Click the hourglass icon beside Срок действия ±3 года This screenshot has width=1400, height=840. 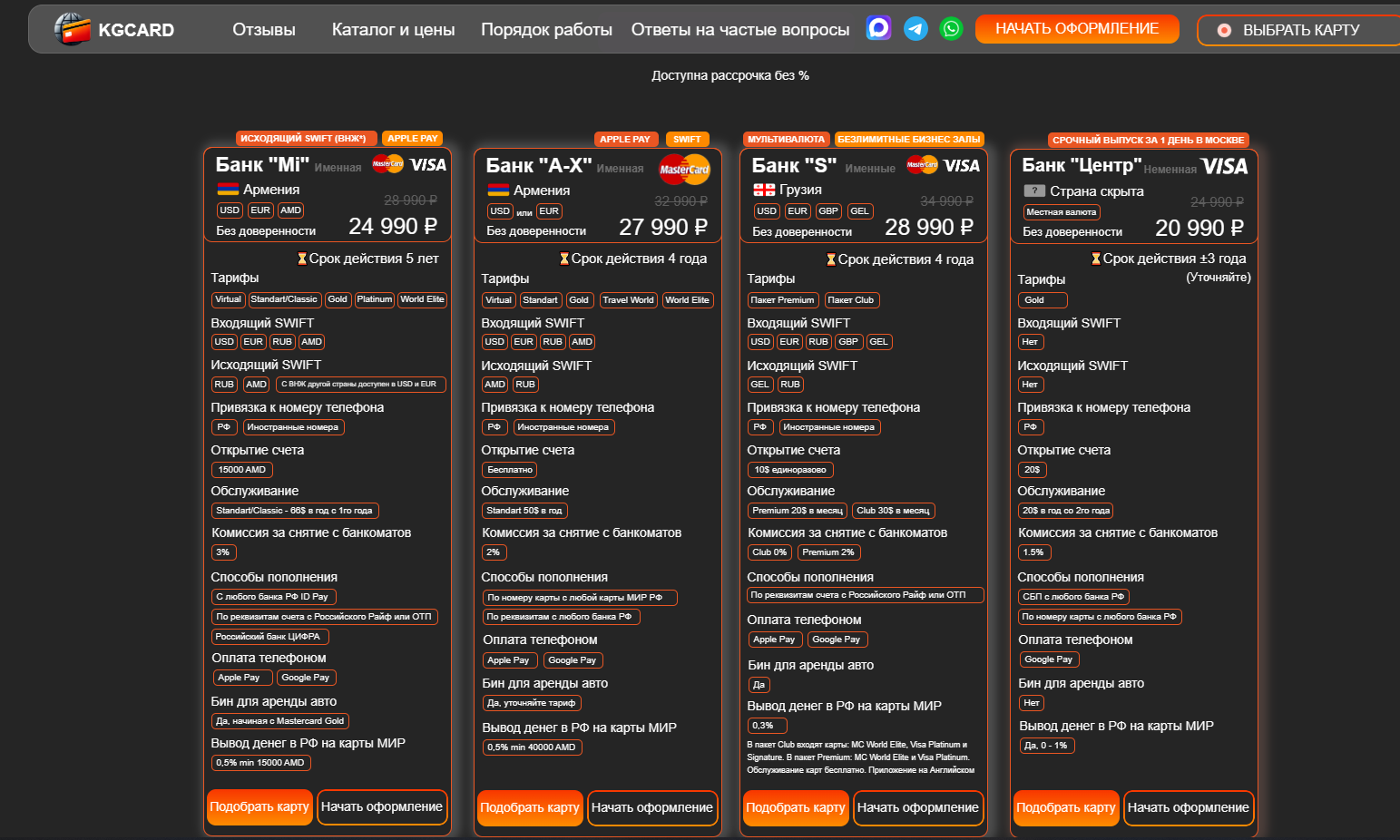[x=1096, y=259]
